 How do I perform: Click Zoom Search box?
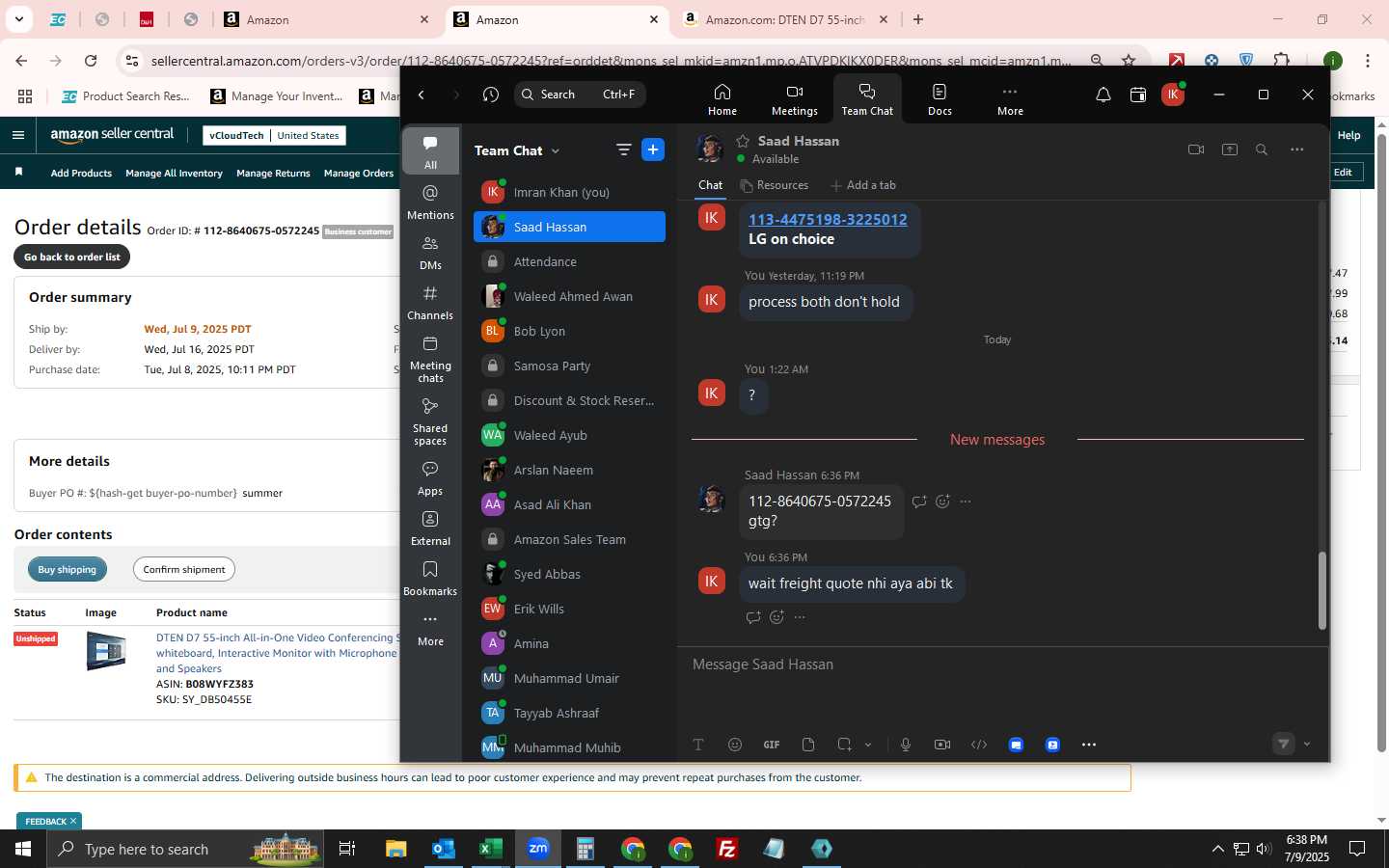580,95
